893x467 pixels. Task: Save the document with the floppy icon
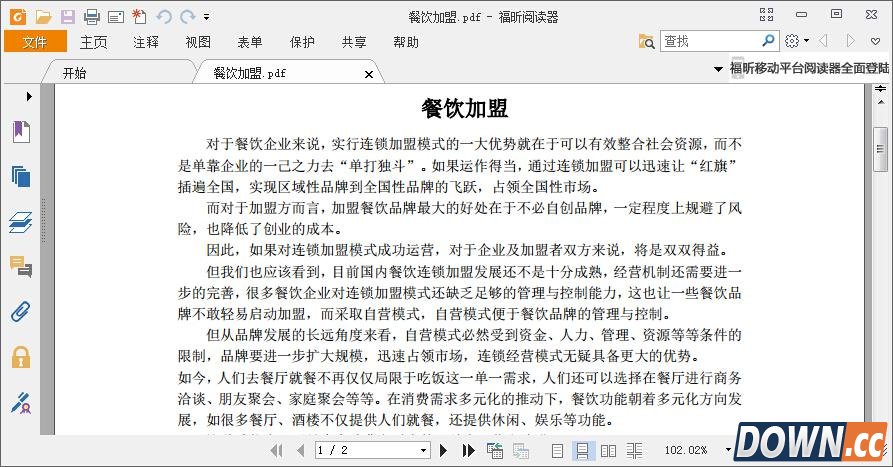click(68, 17)
